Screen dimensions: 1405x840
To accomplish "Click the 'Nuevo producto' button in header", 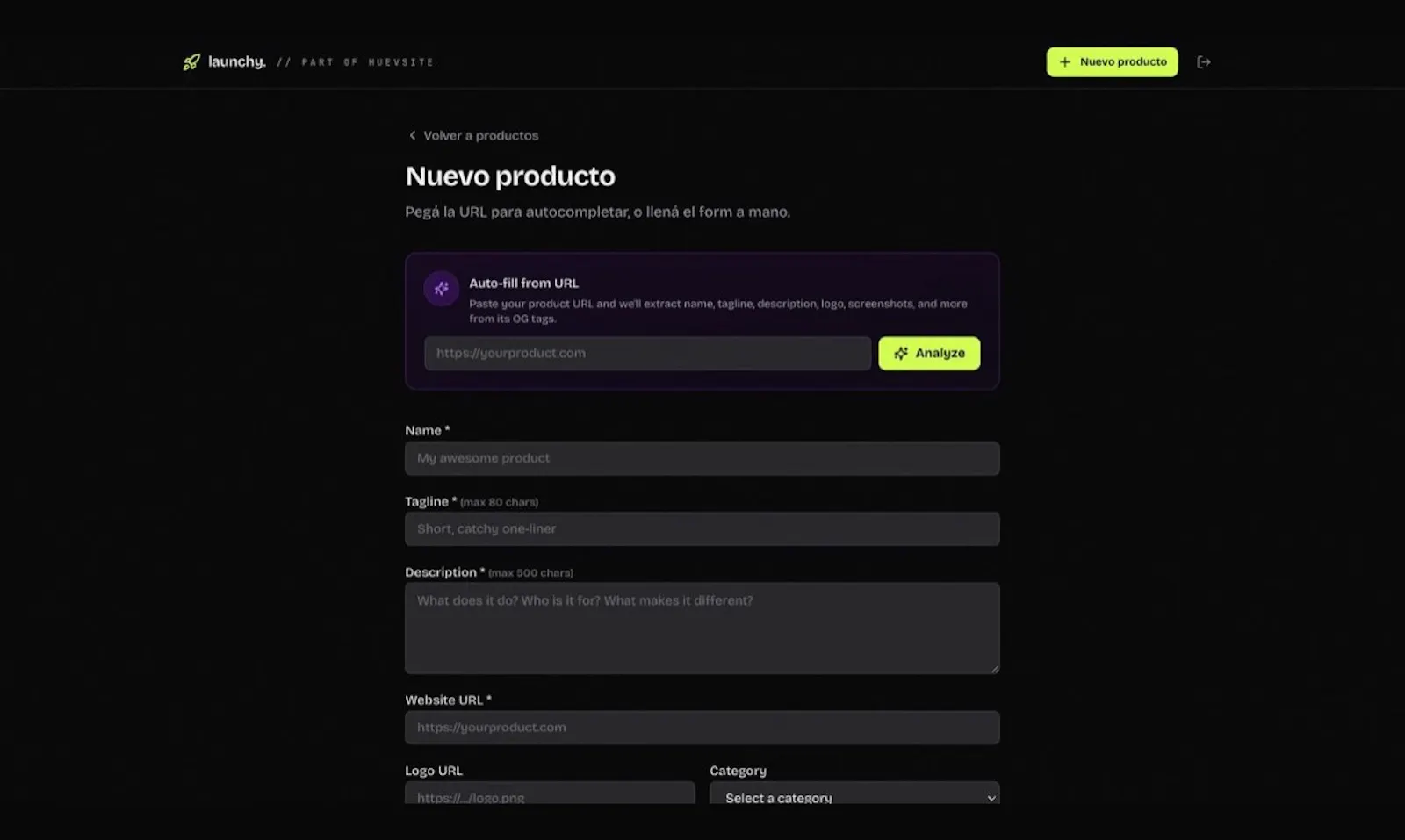I will point(1112,62).
